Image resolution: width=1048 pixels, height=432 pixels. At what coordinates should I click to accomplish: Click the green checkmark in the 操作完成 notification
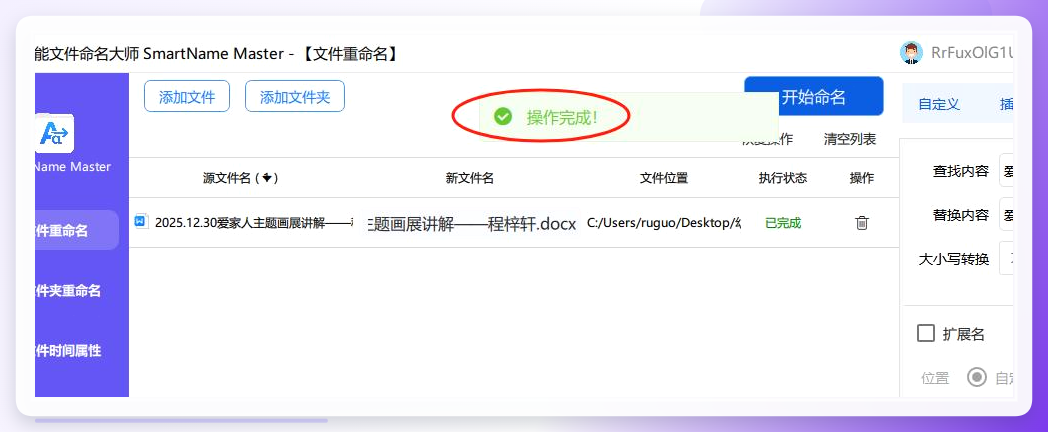(503, 117)
